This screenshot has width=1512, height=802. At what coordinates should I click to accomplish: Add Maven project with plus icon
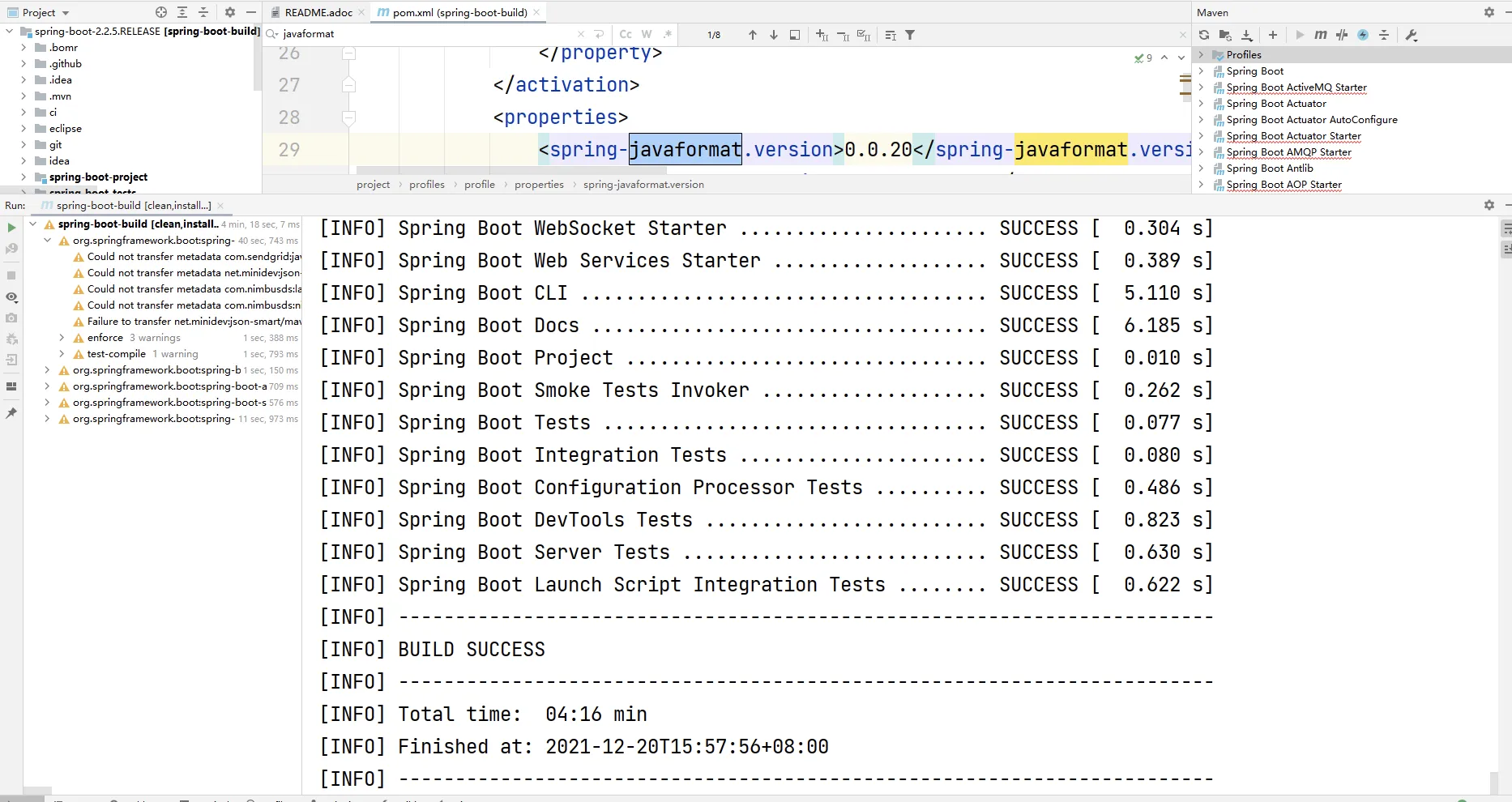[x=1273, y=35]
